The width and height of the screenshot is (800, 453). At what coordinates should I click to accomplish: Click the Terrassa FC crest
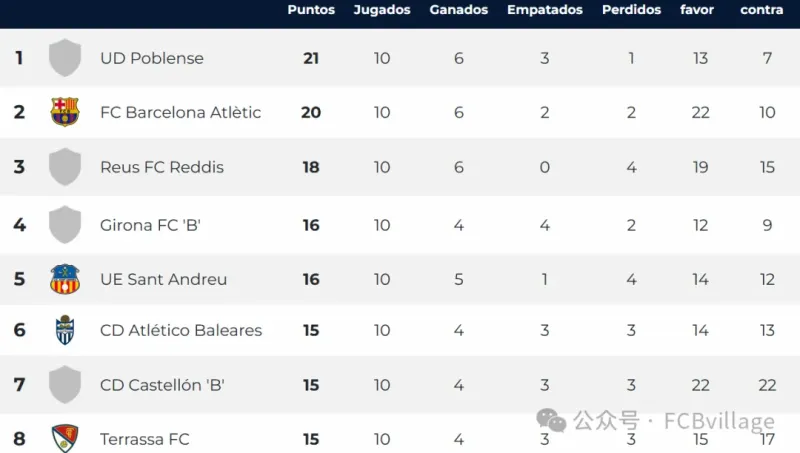tap(65, 437)
